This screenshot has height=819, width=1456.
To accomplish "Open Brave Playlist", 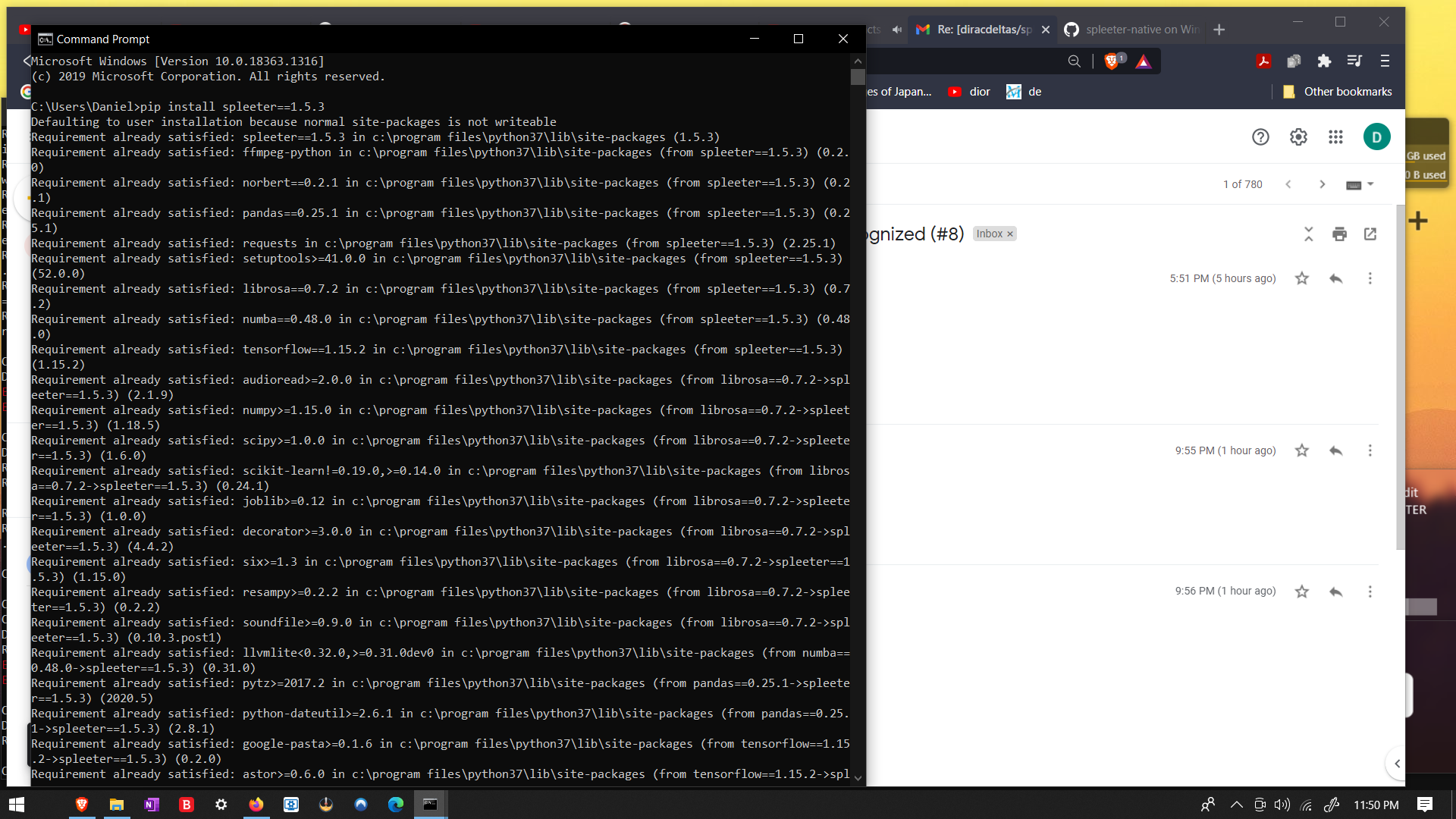I will (x=1354, y=61).
